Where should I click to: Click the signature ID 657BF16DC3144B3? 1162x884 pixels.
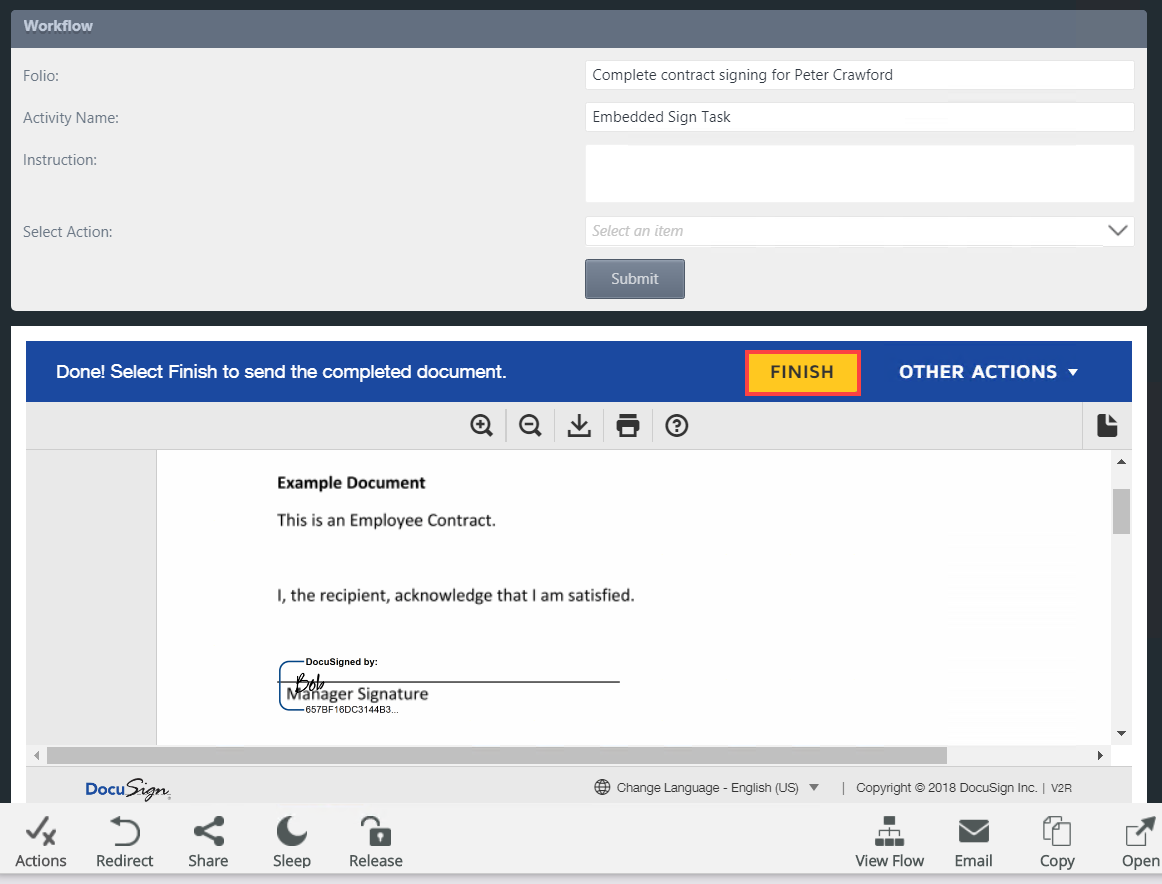point(351,710)
